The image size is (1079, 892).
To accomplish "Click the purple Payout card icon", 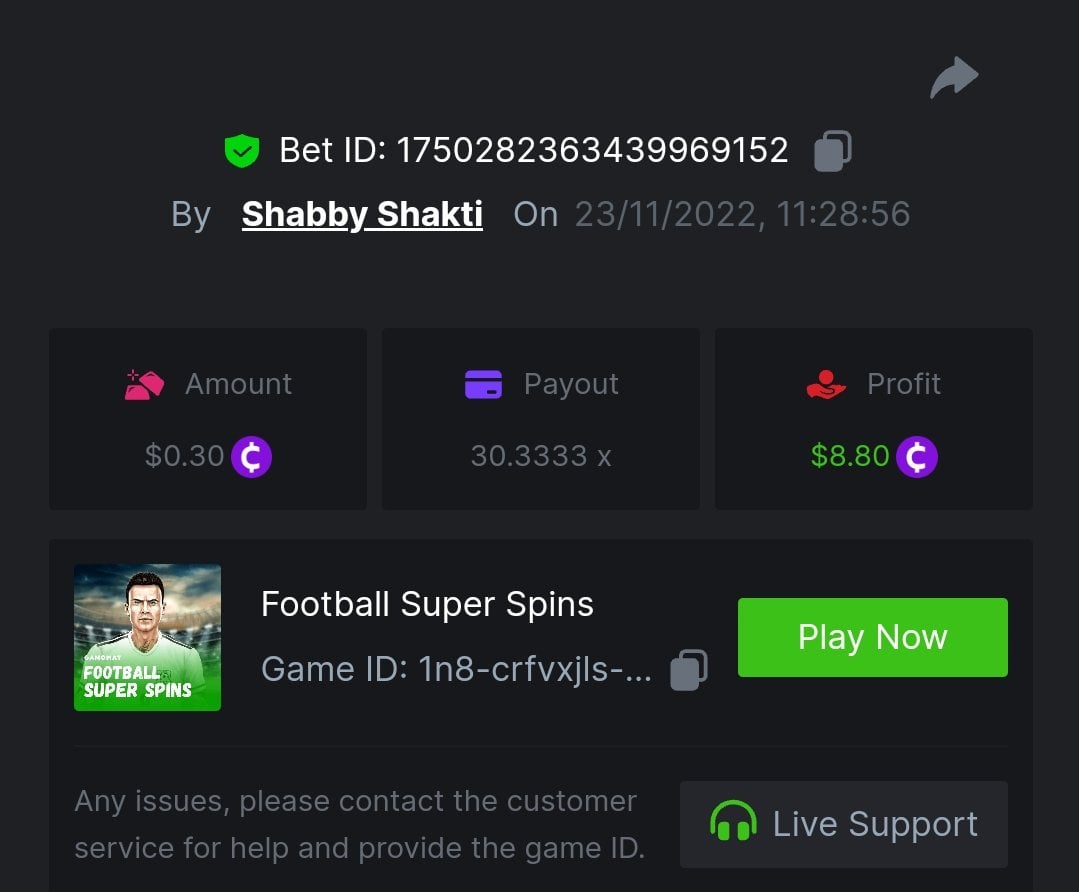I will pos(483,384).
